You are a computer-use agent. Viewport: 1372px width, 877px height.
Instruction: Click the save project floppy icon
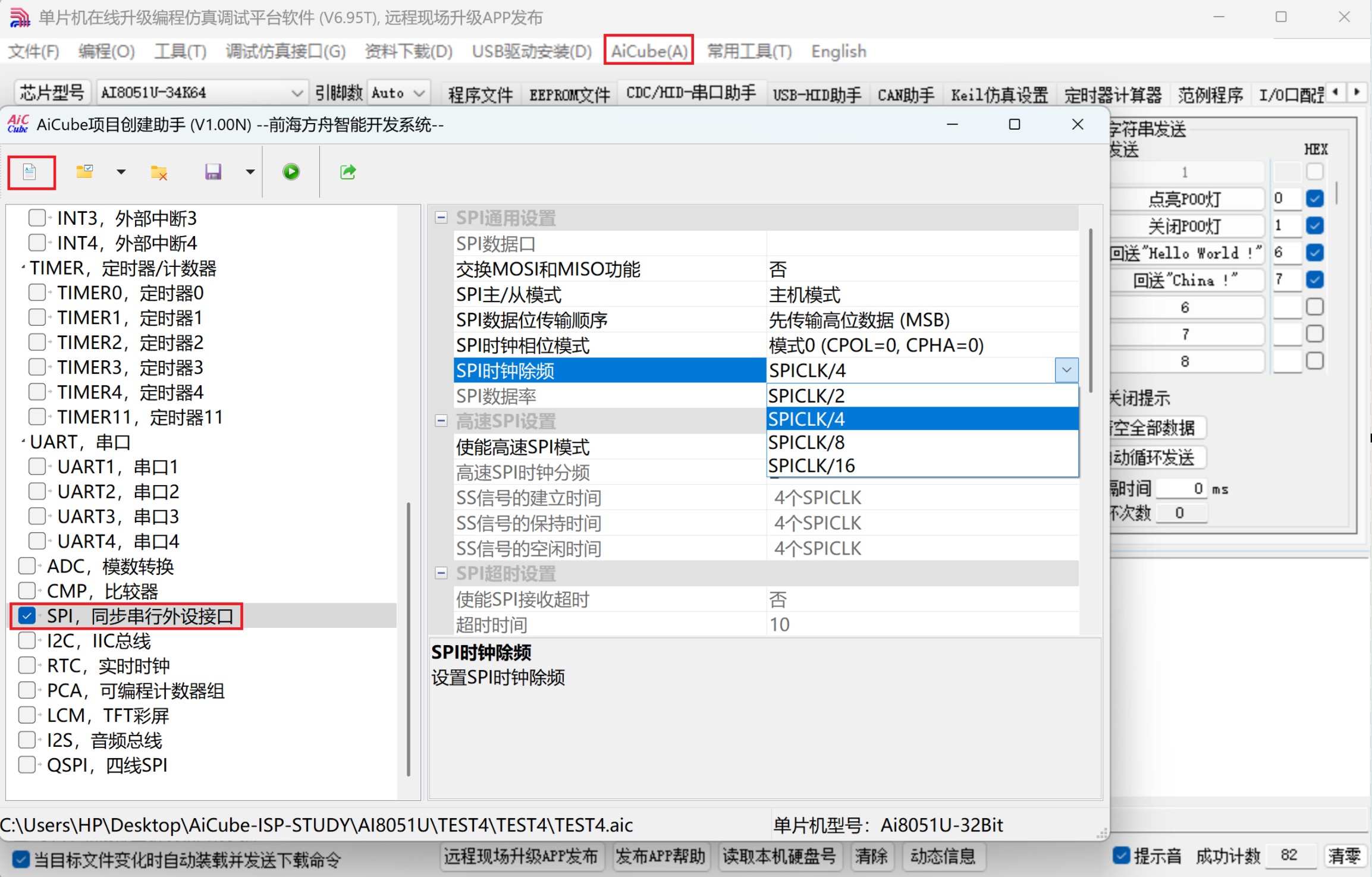pos(213,172)
